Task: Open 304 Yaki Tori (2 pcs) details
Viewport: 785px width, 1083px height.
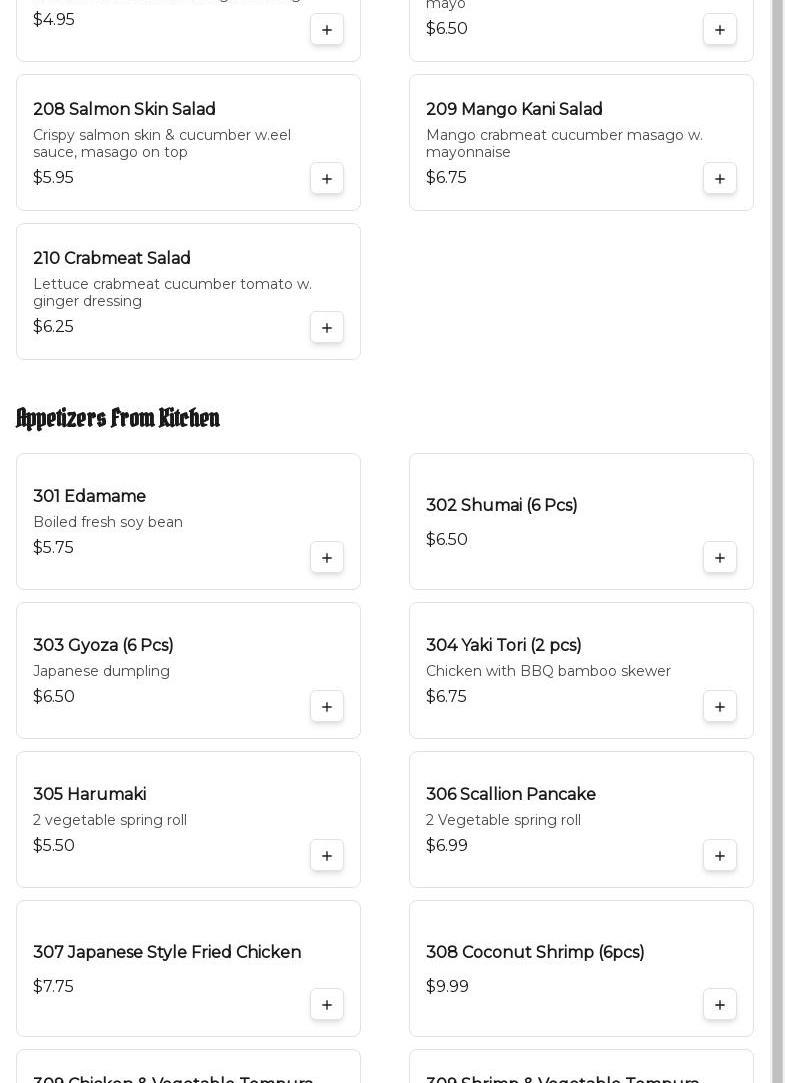Action: click(503, 646)
